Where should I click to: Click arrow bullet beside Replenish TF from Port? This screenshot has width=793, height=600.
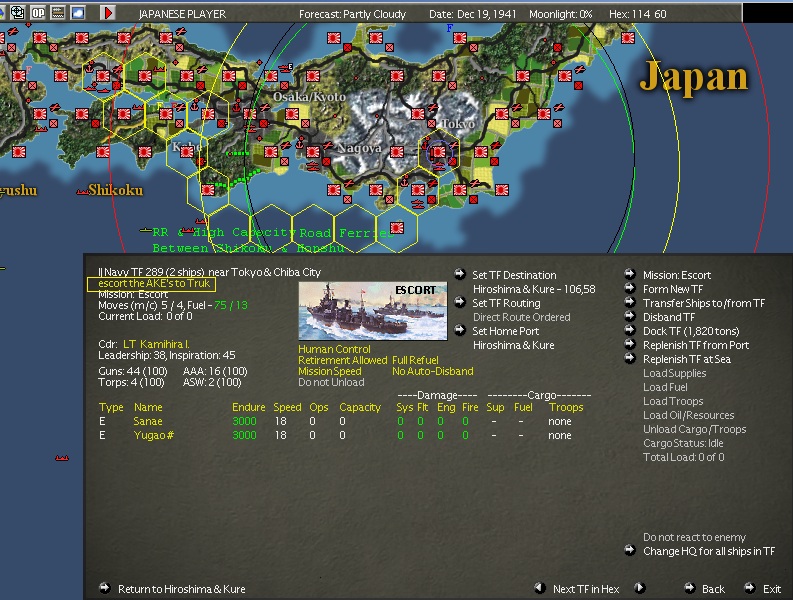(630, 344)
